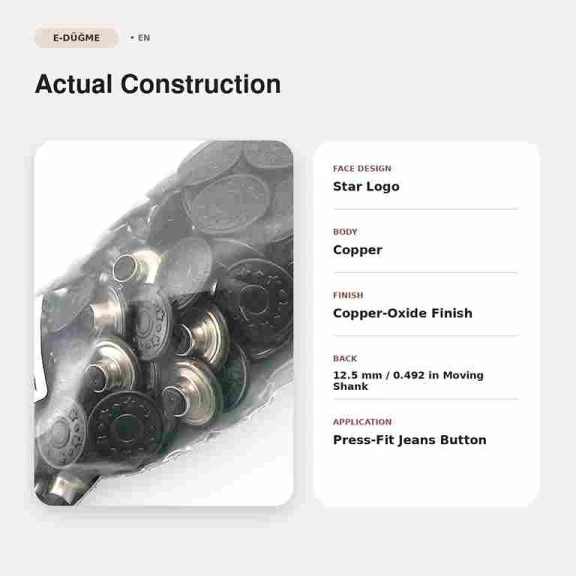The width and height of the screenshot is (576, 576).
Task: Click the BACK label
Action: 345,359
